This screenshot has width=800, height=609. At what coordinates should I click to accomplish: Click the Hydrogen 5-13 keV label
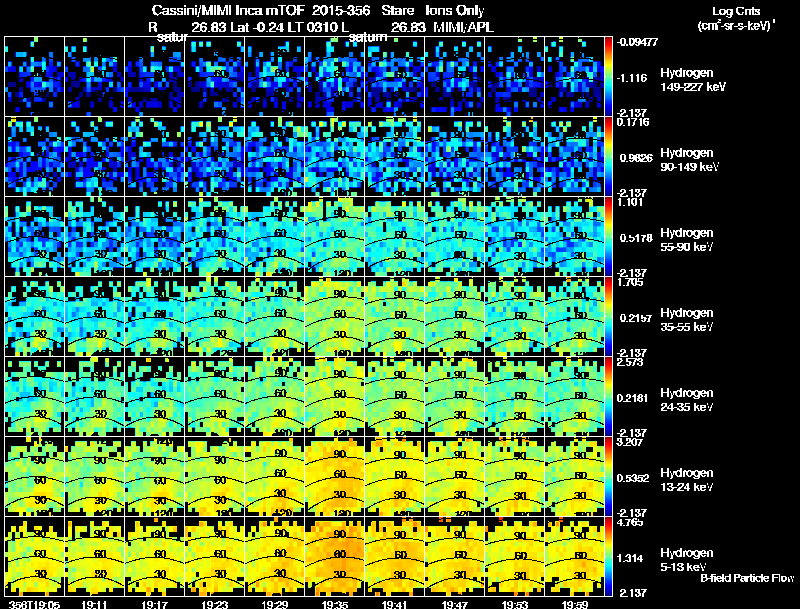tap(687, 560)
